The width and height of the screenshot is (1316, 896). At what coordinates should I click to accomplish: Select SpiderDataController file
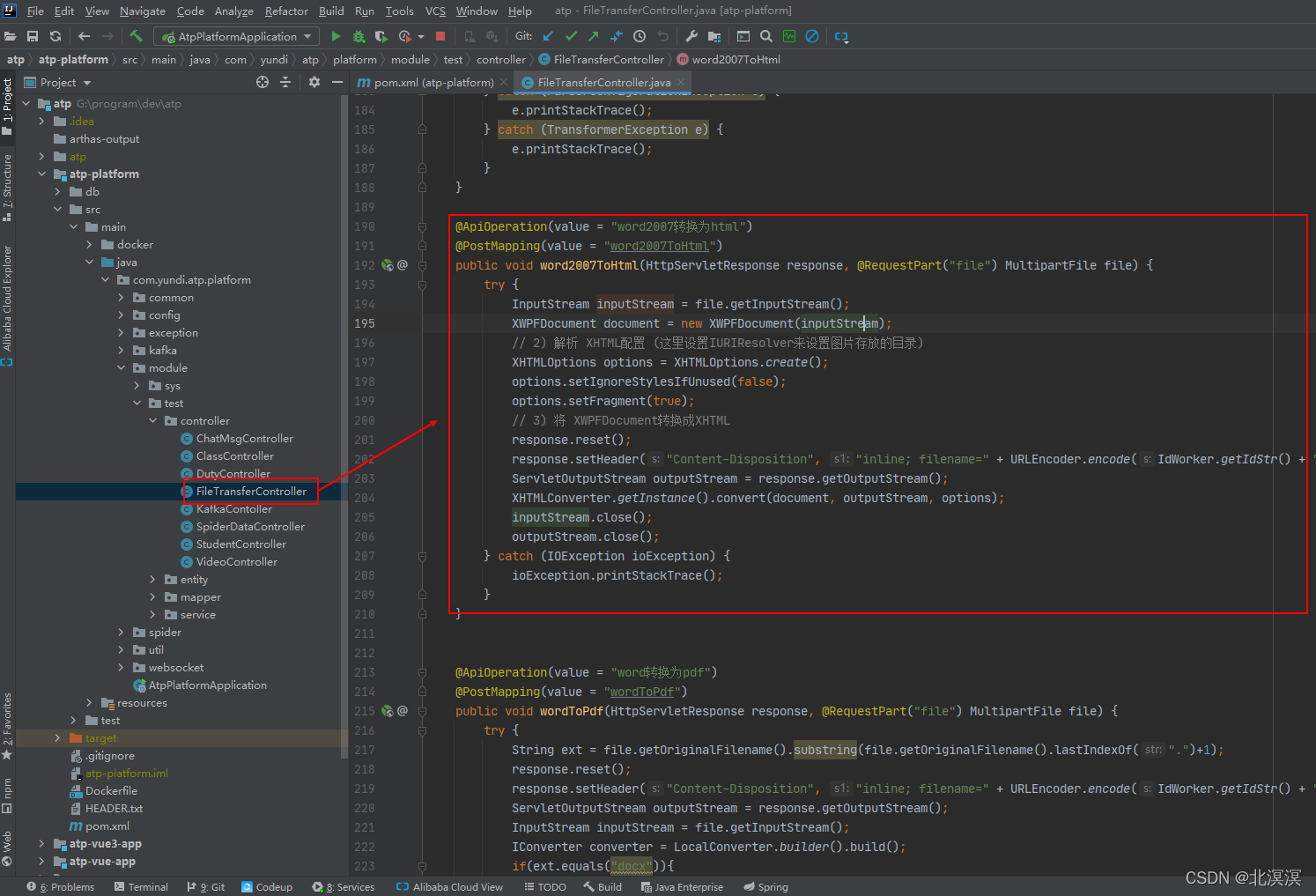tap(242, 526)
